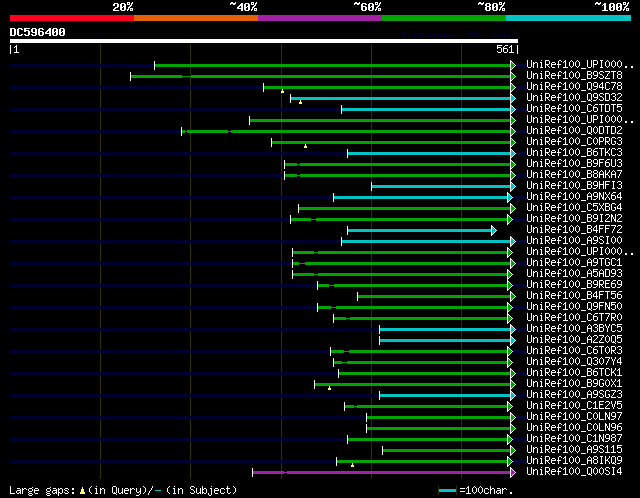Open the UniRef100_Q9FN50 hit label
The width and height of the screenshot is (640, 498).
[574, 307]
